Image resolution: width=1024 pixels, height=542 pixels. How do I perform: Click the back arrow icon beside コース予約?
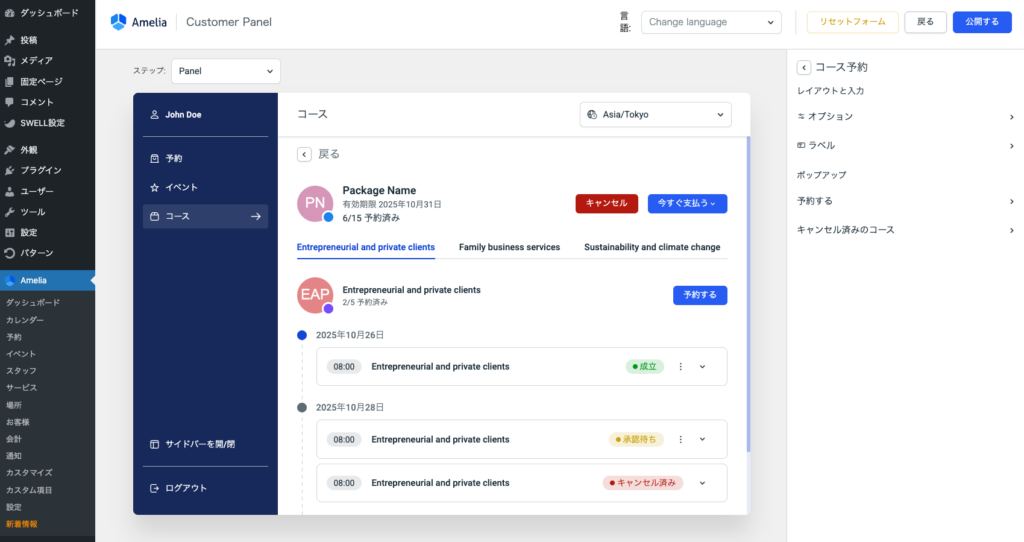[x=803, y=67]
